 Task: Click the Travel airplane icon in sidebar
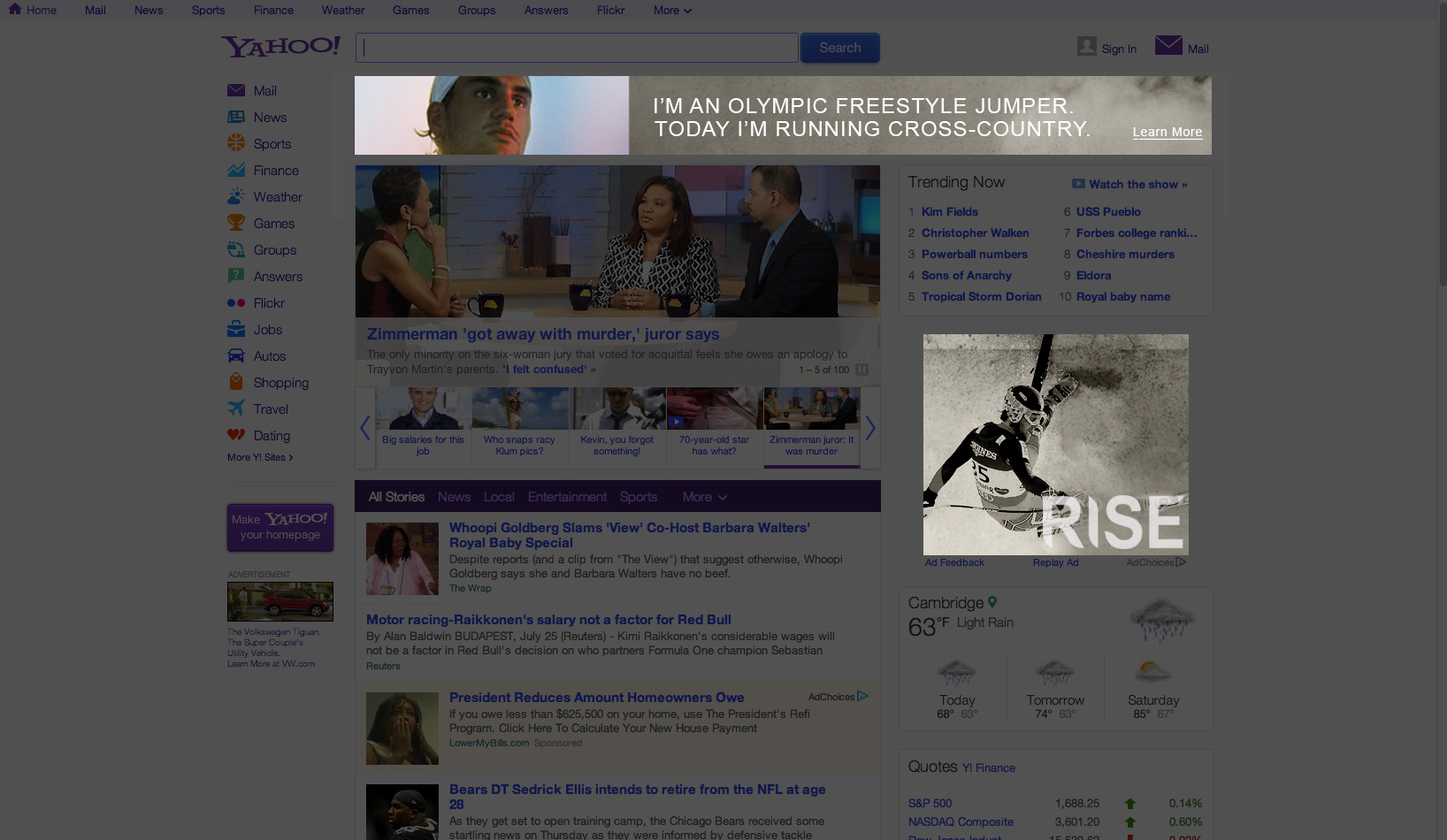click(x=236, y=409)
